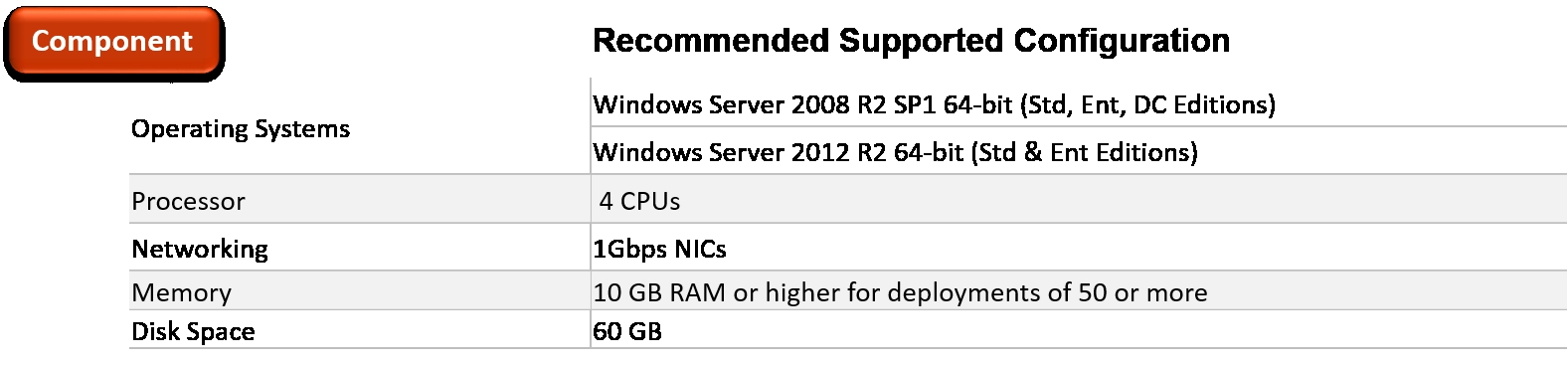Click the word 'Configuration' in the header
This screenshot has width=1568, height=365.
(1122, 41)
